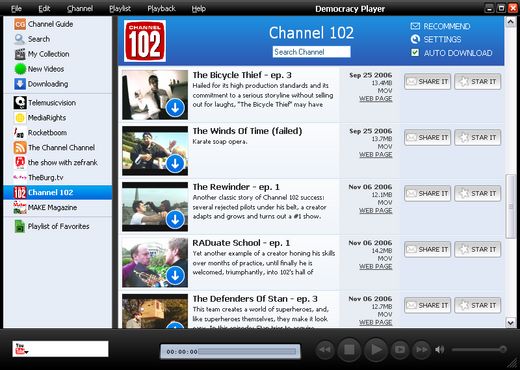520x370 pixels.
Task: Click the fast-forward next button
Action: (x=422, y=350)
